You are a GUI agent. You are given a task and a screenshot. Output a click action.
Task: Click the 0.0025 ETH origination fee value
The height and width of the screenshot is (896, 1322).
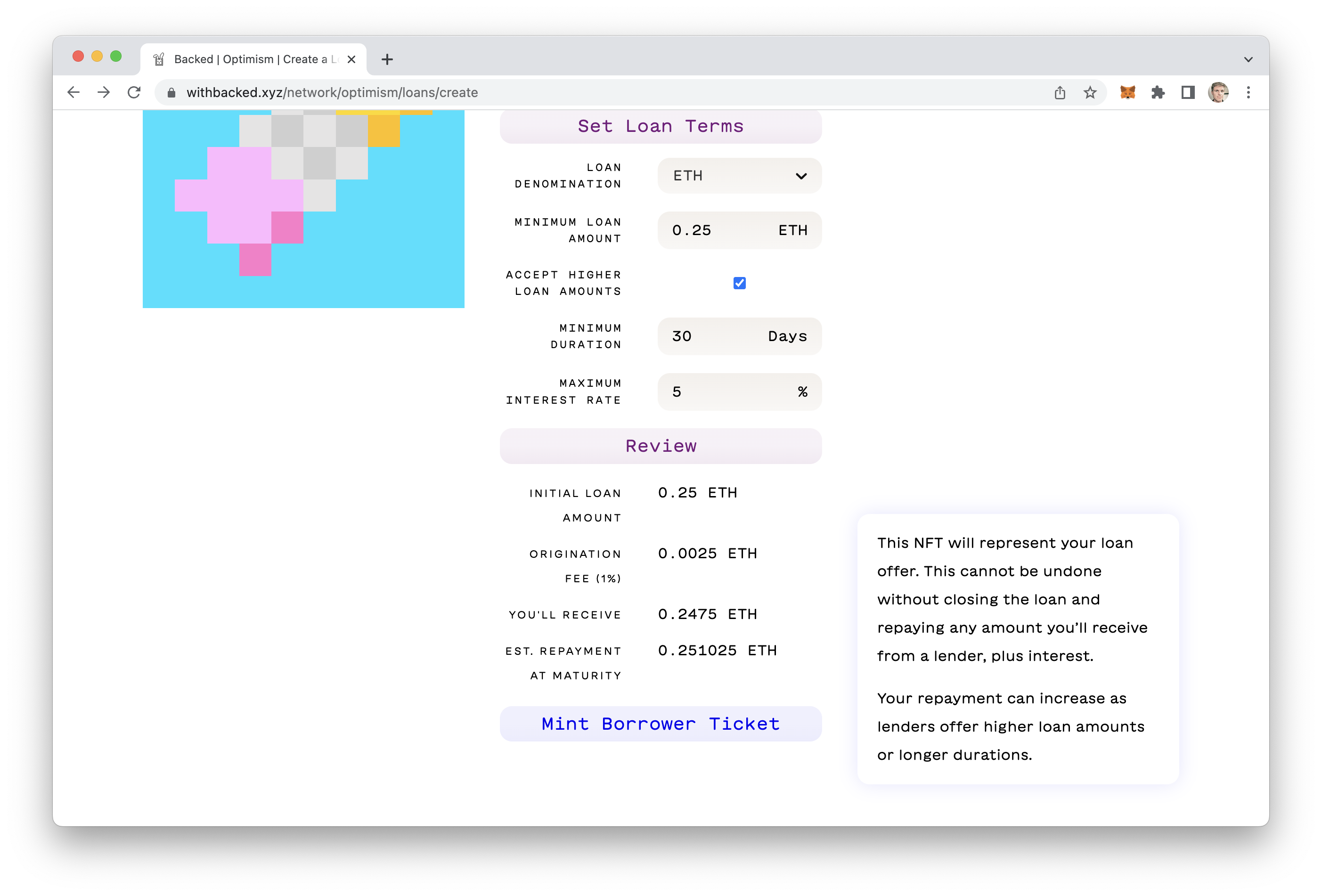pyautogui.click(x=707, y=554)
